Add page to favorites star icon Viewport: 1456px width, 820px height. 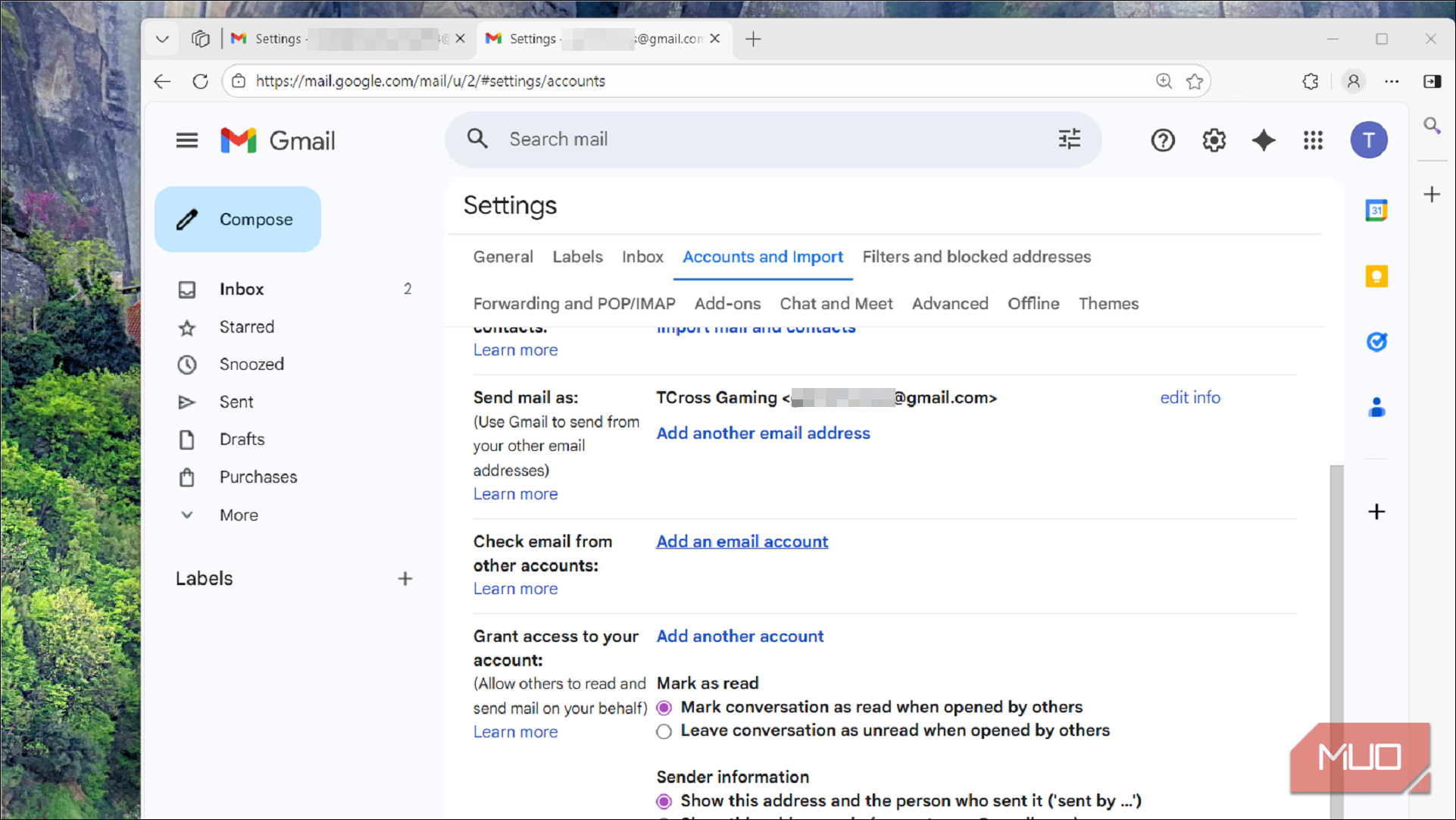coord(1195,81)
